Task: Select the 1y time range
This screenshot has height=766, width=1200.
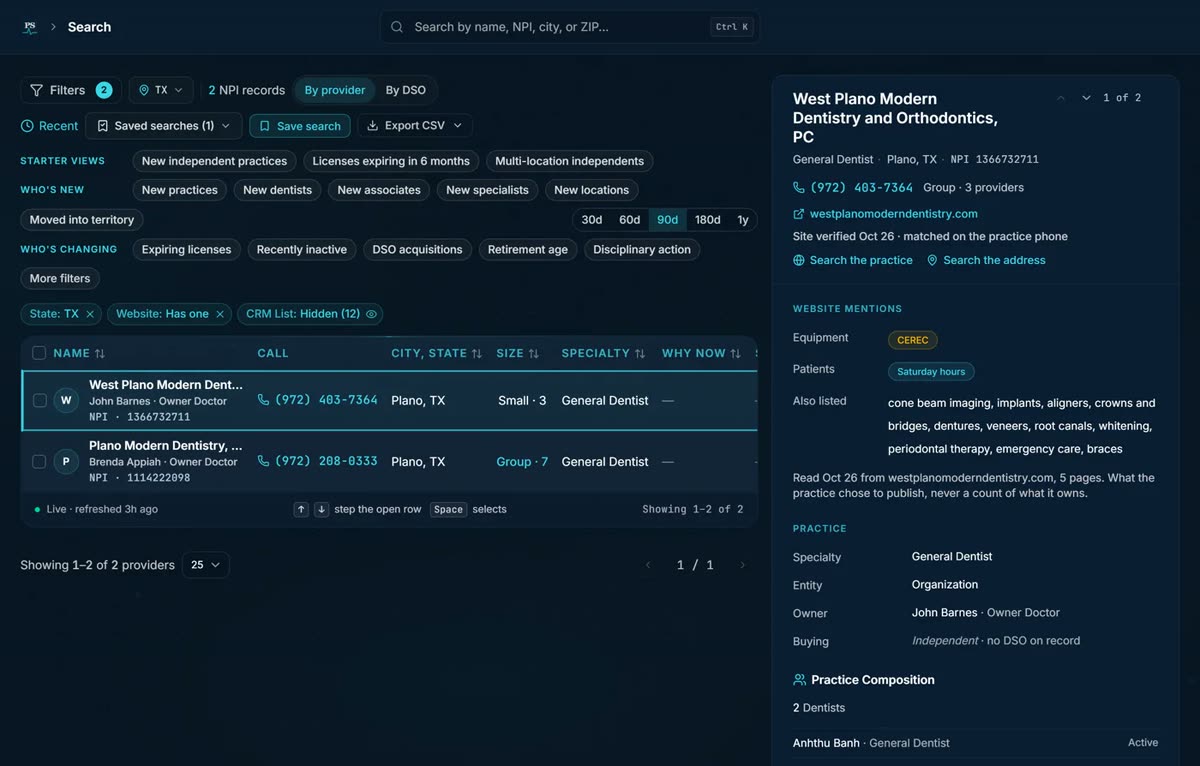Action: click(x=743, y=220)
